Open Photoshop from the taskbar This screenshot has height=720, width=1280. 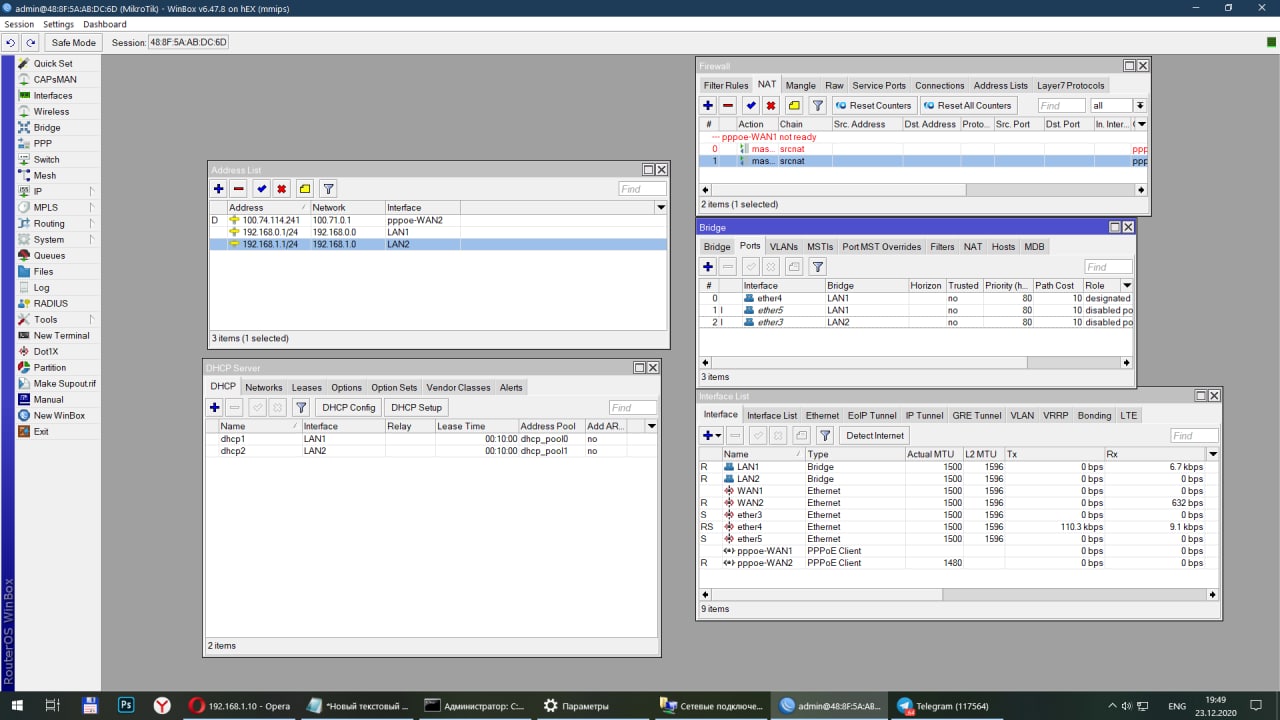click(x=126, y=705)
